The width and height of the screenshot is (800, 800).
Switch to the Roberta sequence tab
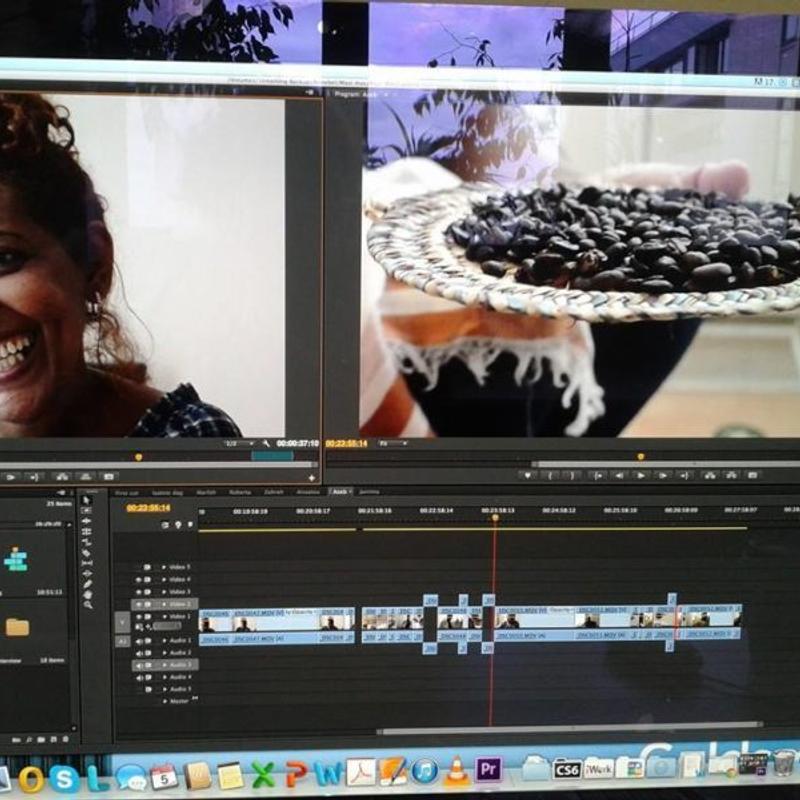click(240, 492)
